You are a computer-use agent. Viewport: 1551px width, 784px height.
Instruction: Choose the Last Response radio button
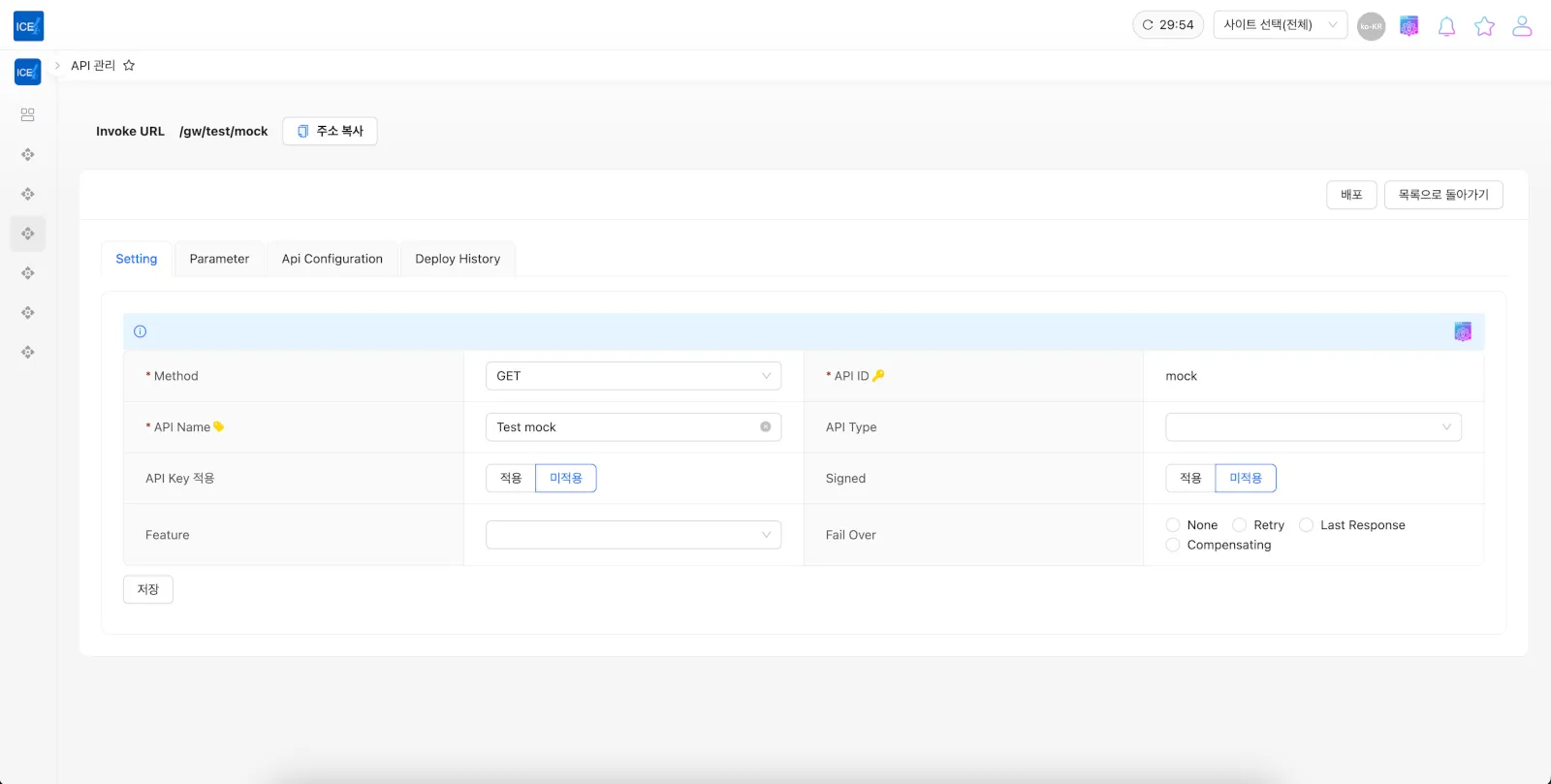(x=1306, y=525)
